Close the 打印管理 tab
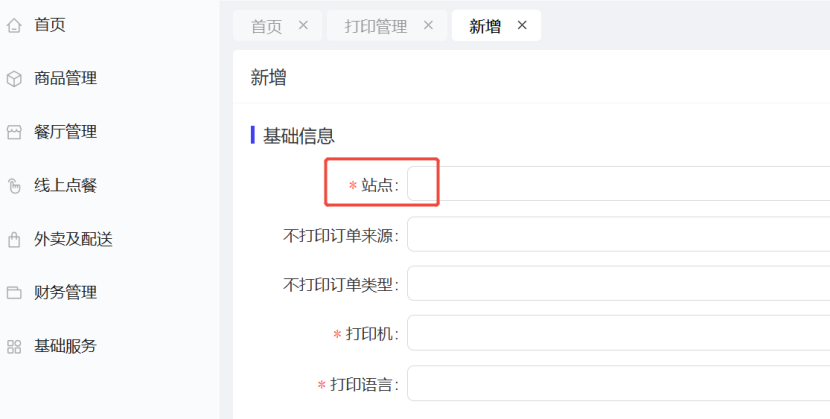The width and height of the screenshot is (830, 419). [x=428, y=25]
